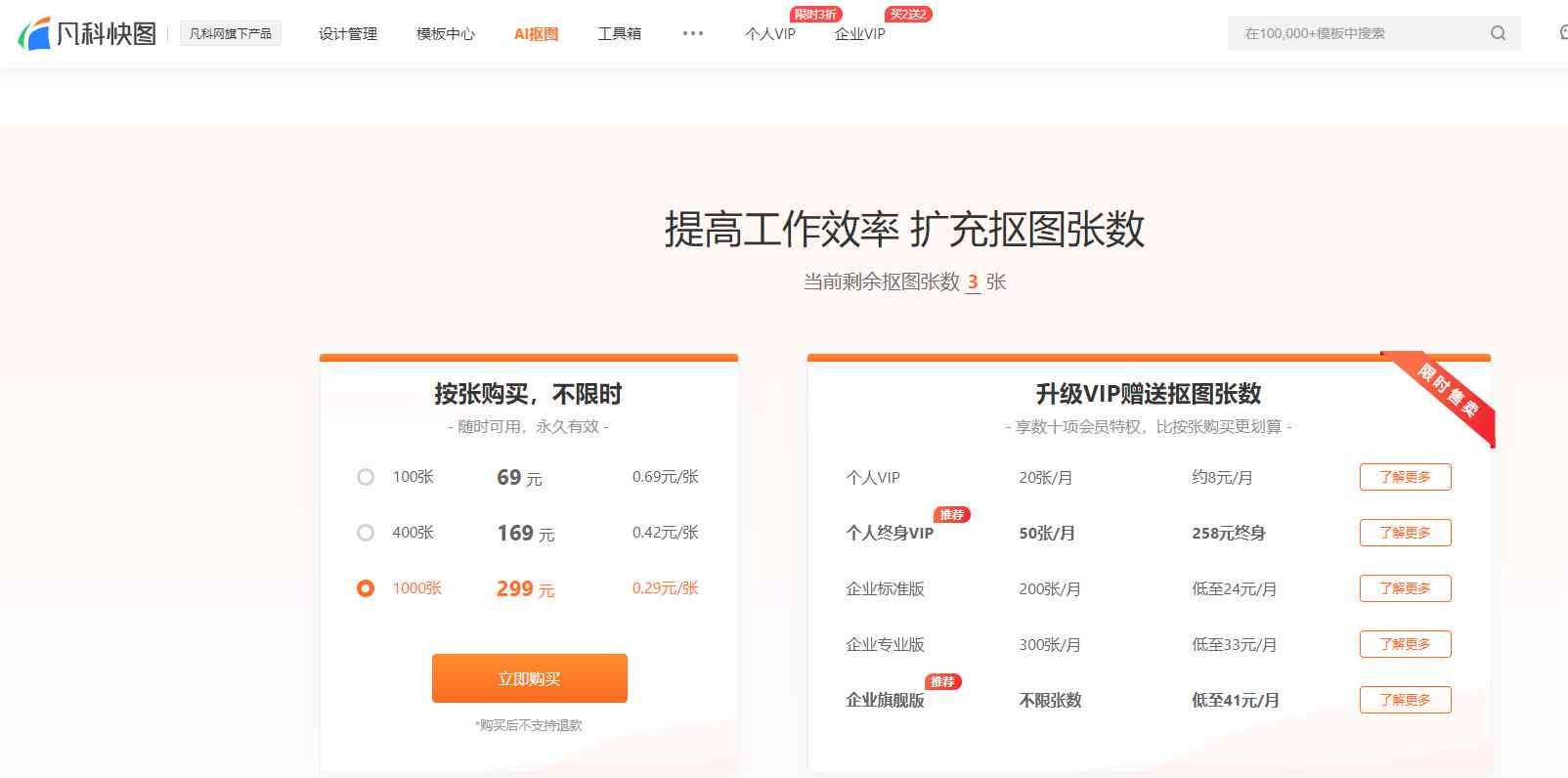
Task: Click the 200张/月 quota text
Action: point(1050,589)
